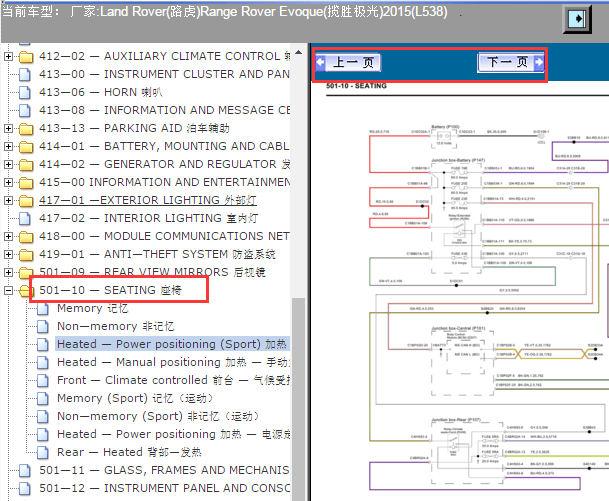Open the Non-memory 非记忆 seating diagram
Image resolution: width=609 pixels, height=501 pixels.
click(115, 326)
